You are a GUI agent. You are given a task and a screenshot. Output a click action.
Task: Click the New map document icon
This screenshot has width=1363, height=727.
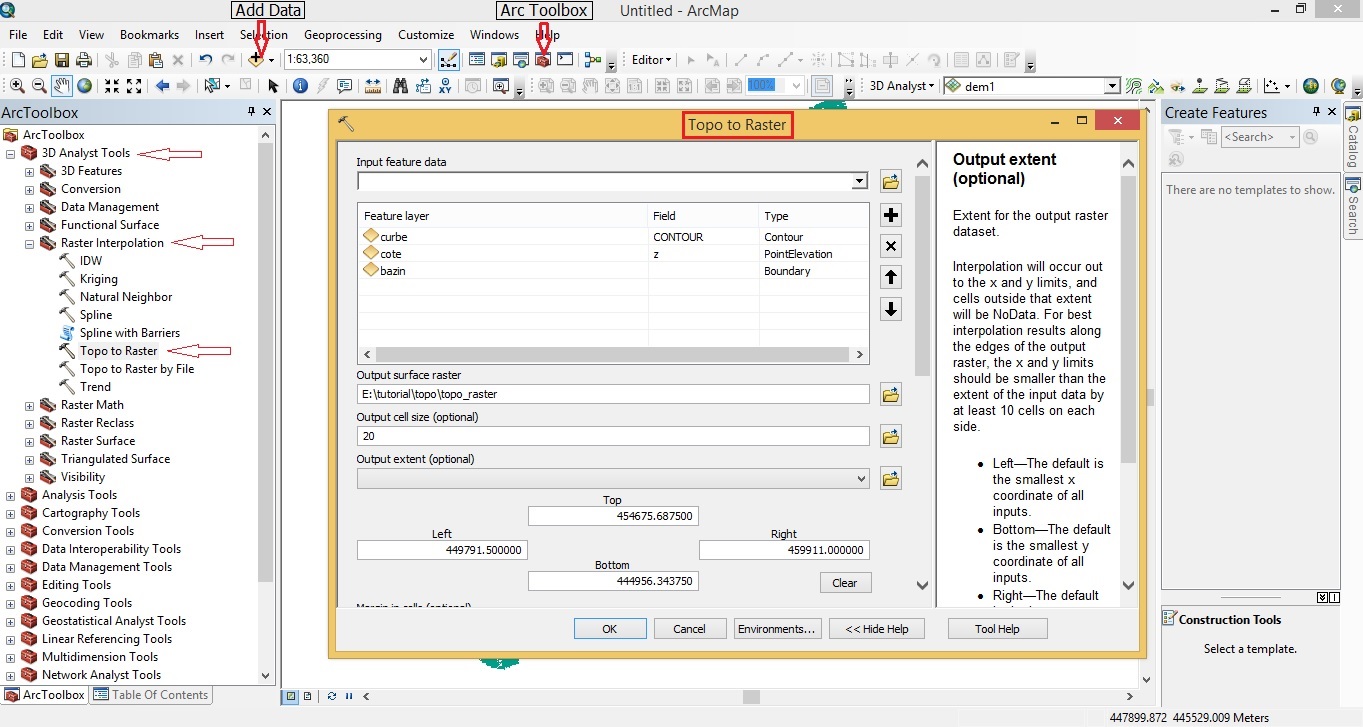point(17,60)
